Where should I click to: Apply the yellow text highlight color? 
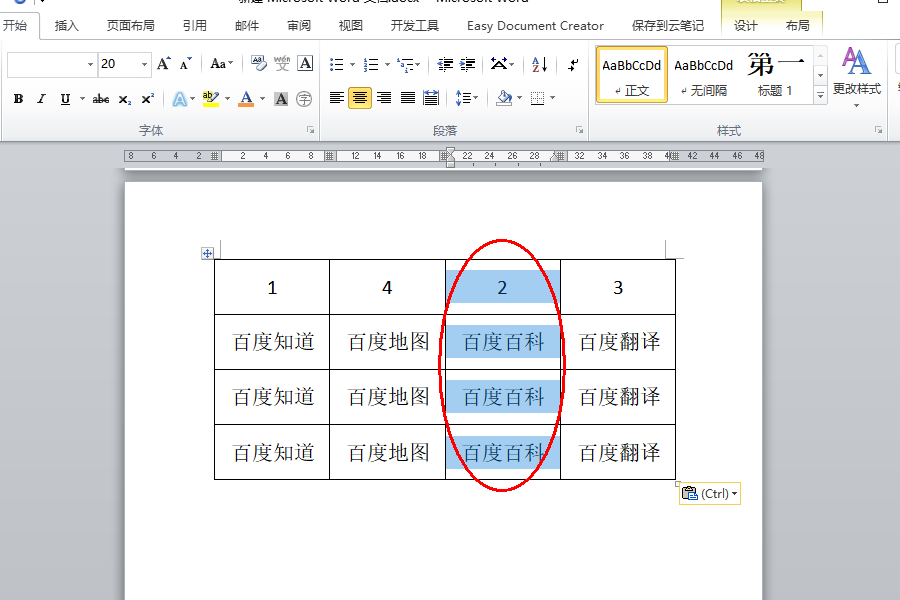(x=211, y=99)
